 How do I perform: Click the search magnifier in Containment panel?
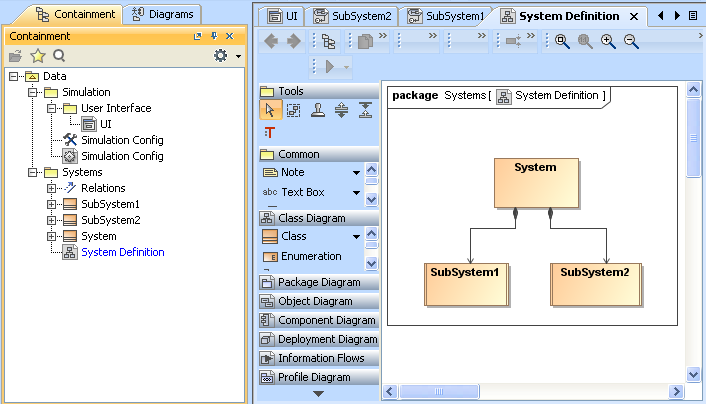(59, 56)
